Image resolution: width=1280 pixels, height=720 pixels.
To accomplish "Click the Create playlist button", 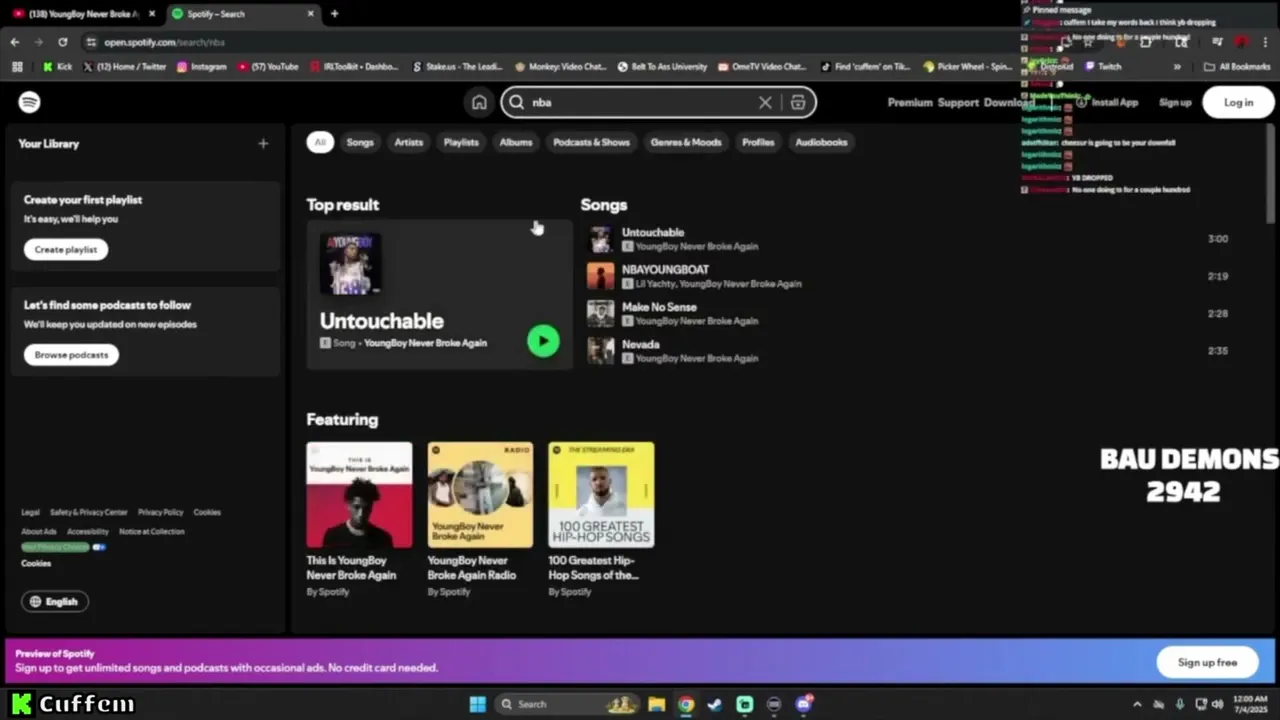I will pos(66,249).
